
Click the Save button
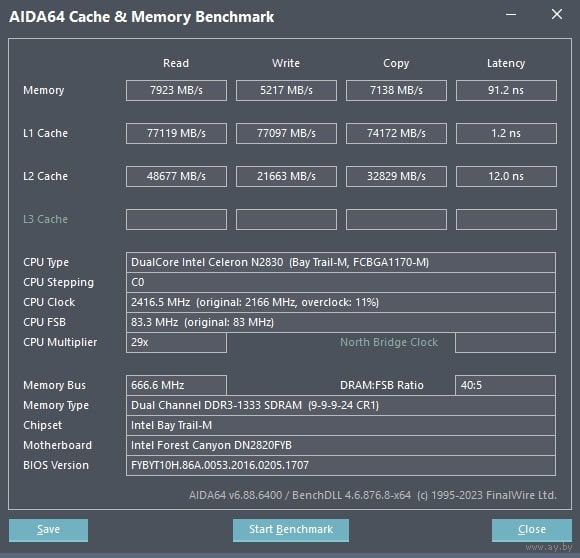[x=48, y=530]
